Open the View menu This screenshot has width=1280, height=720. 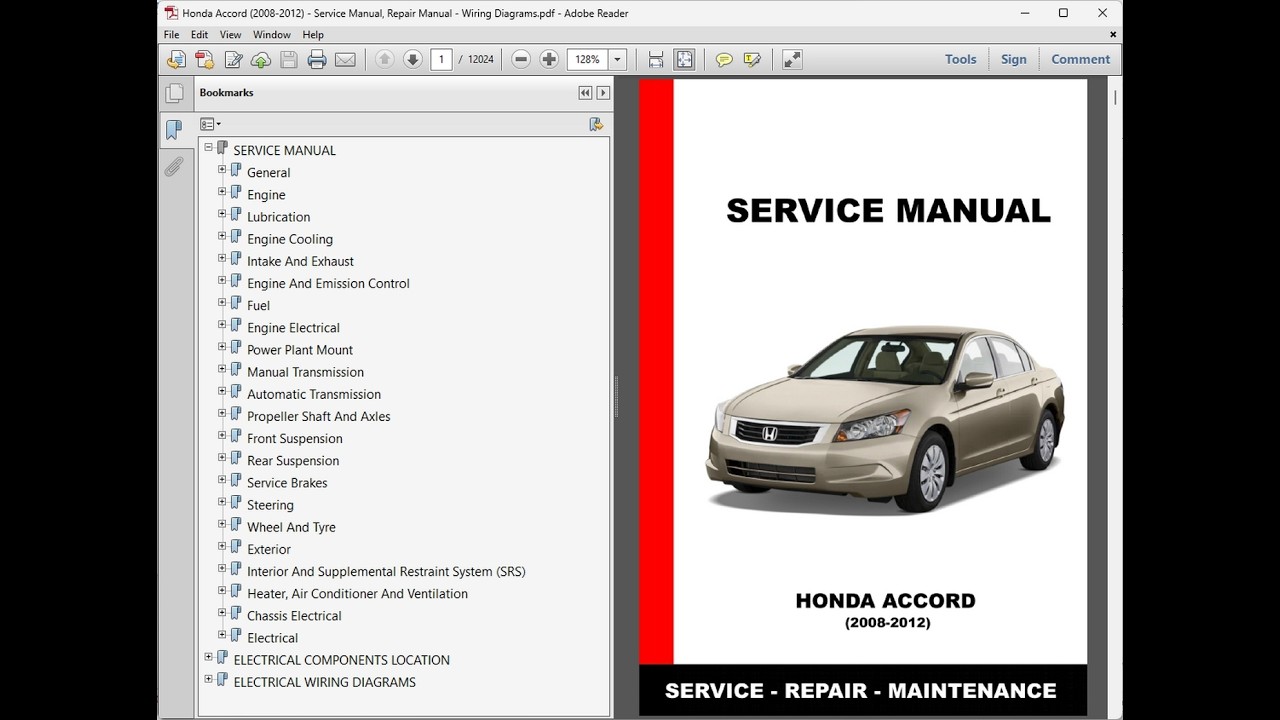(230, 34)
